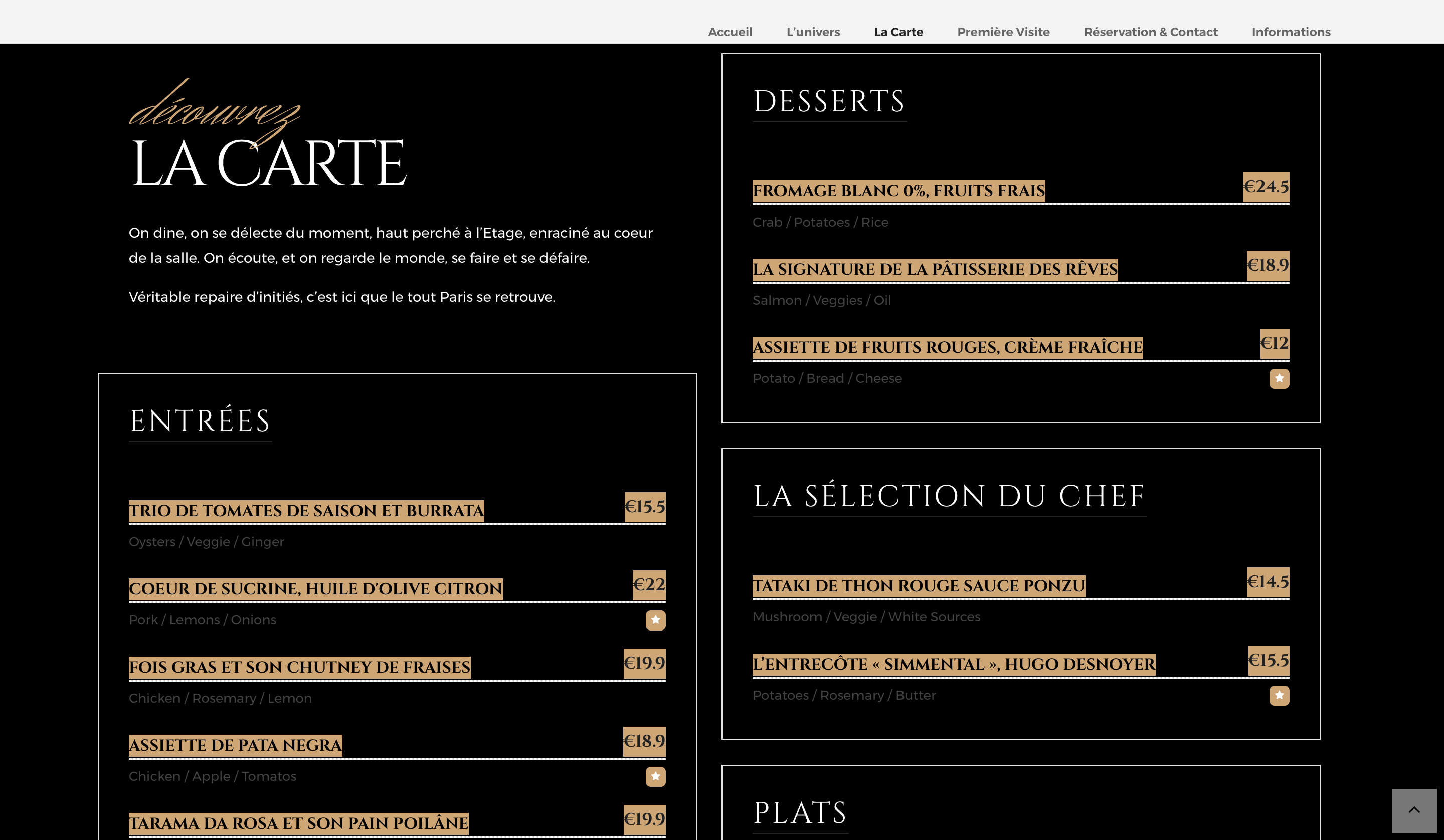
Task: Click the Desserts section heading
Action: click(x=829, y=101)
